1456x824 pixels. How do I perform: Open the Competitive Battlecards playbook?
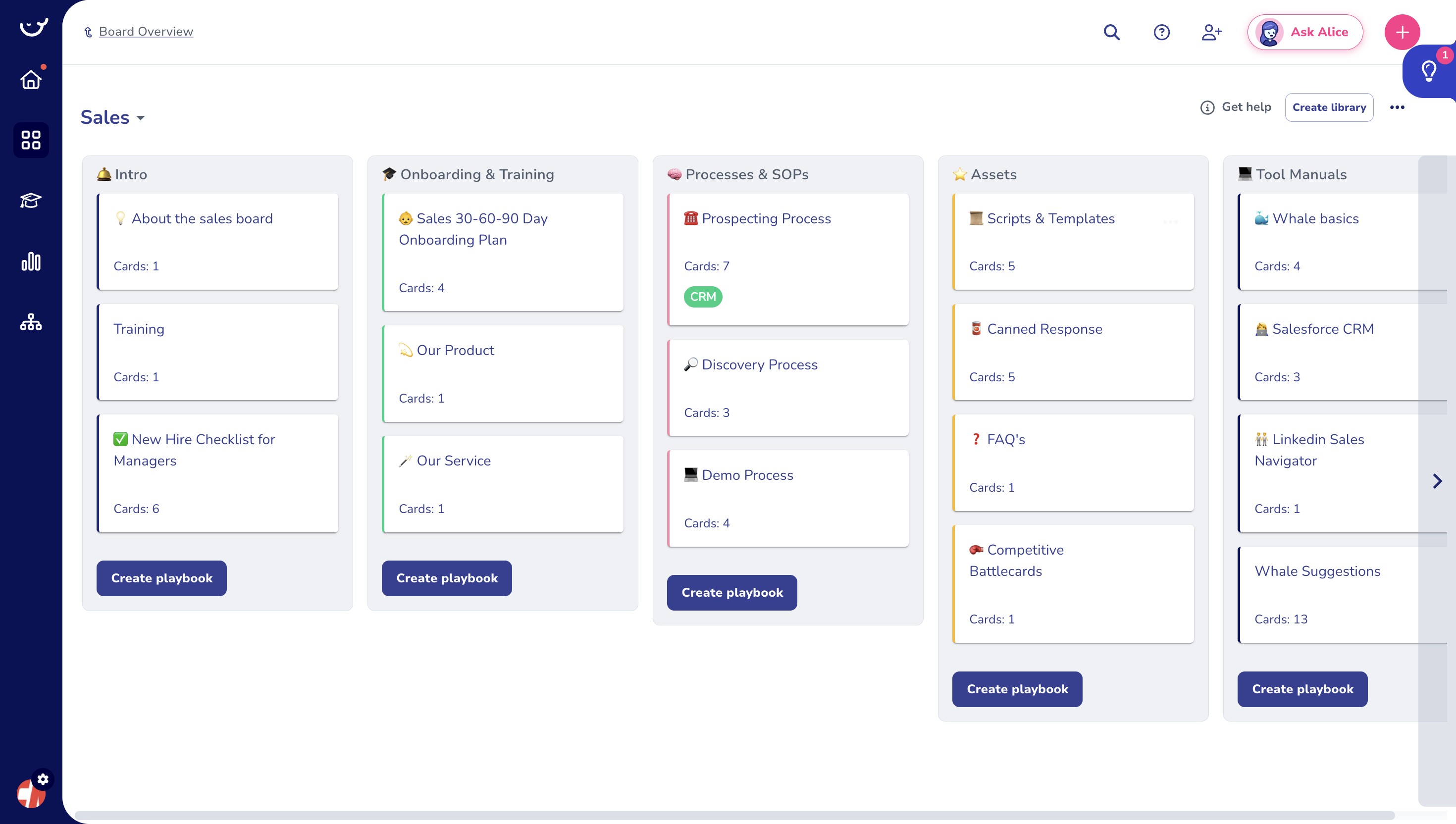1074,583
